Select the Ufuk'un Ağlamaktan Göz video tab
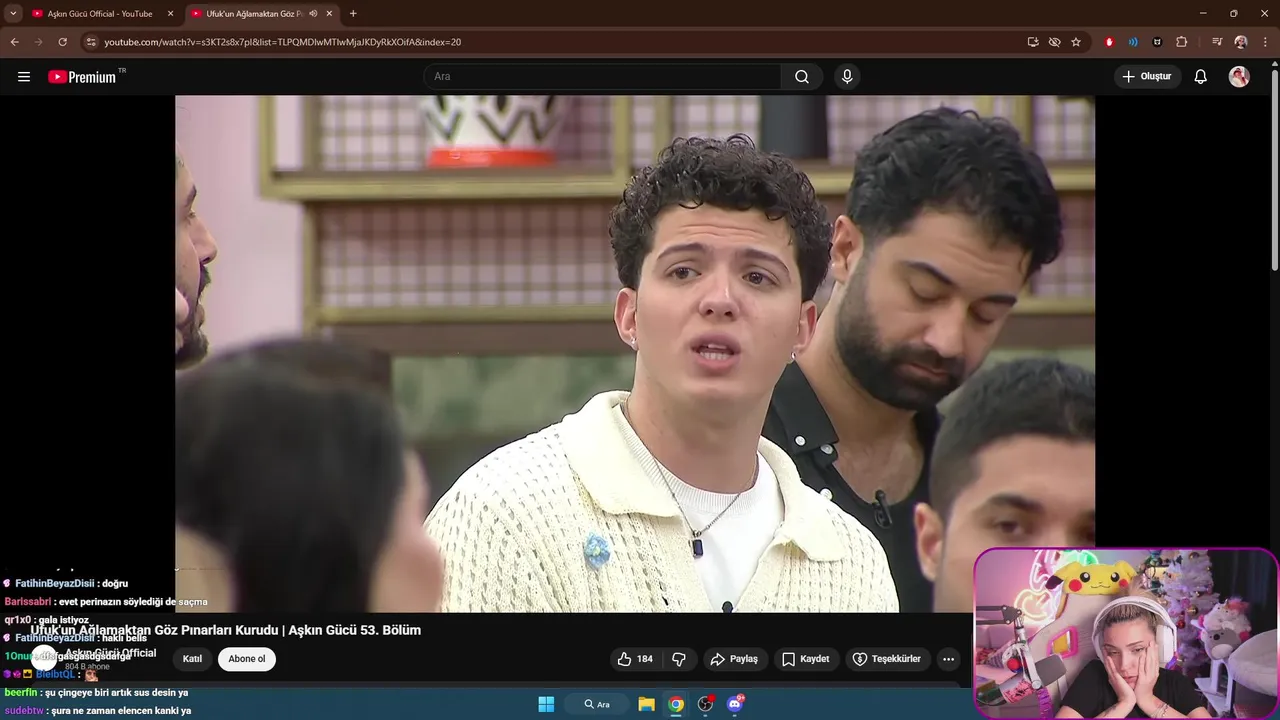Screen dimensions: 1280x720 coord(255,14)
